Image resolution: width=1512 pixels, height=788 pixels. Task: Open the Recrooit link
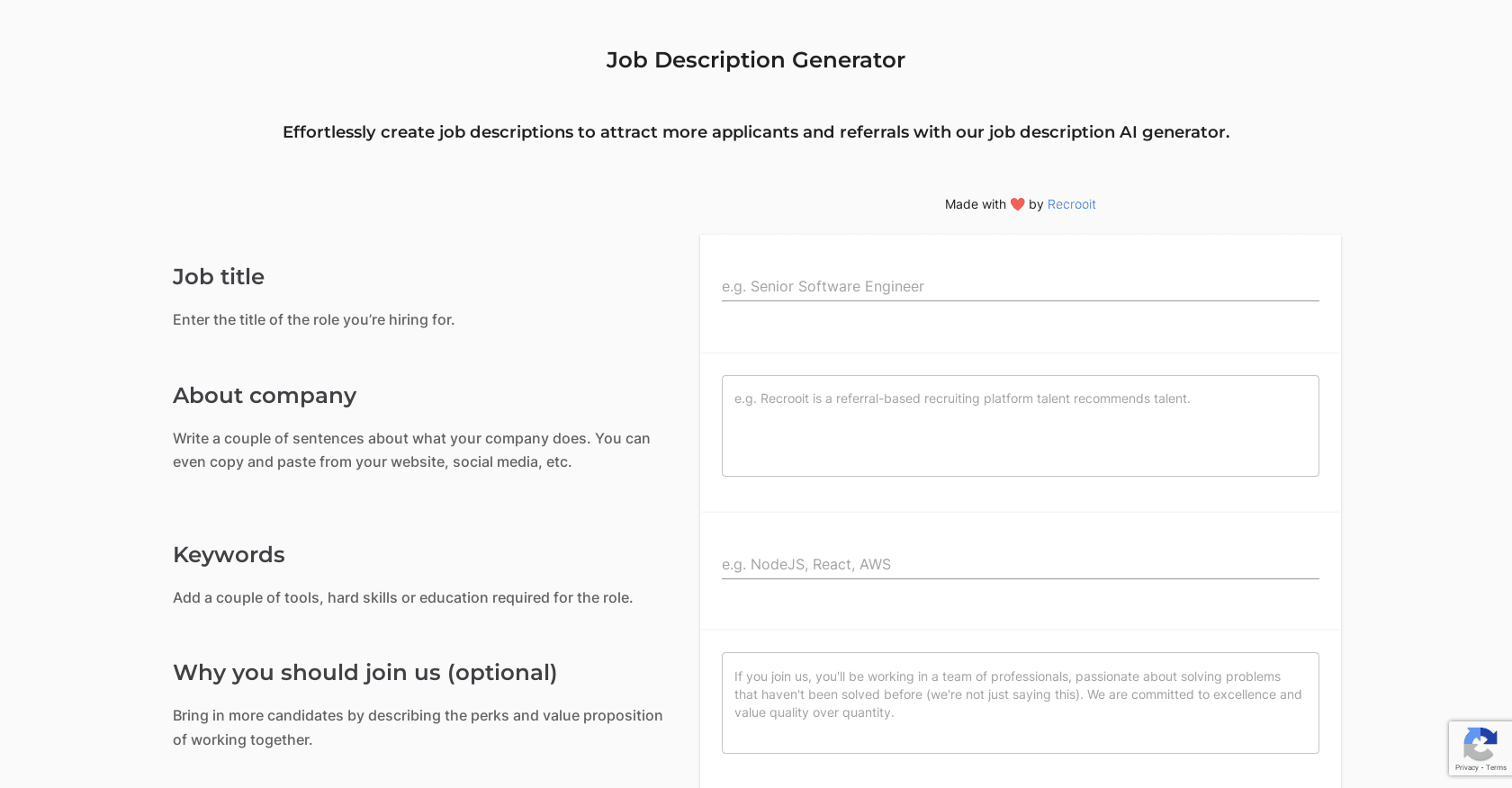[x=1071, y=204]
